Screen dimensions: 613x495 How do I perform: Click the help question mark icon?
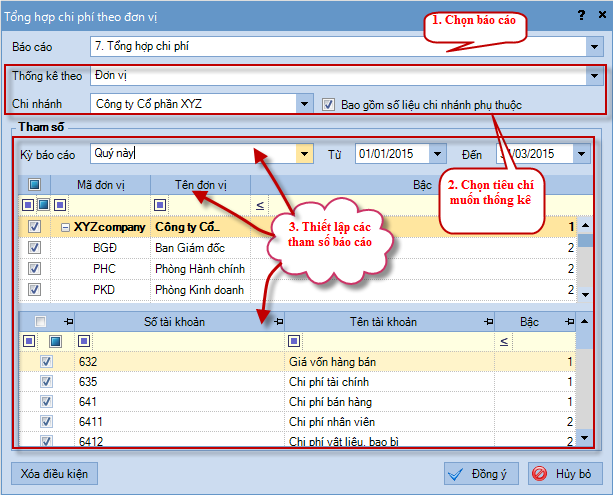pos(581,15)
